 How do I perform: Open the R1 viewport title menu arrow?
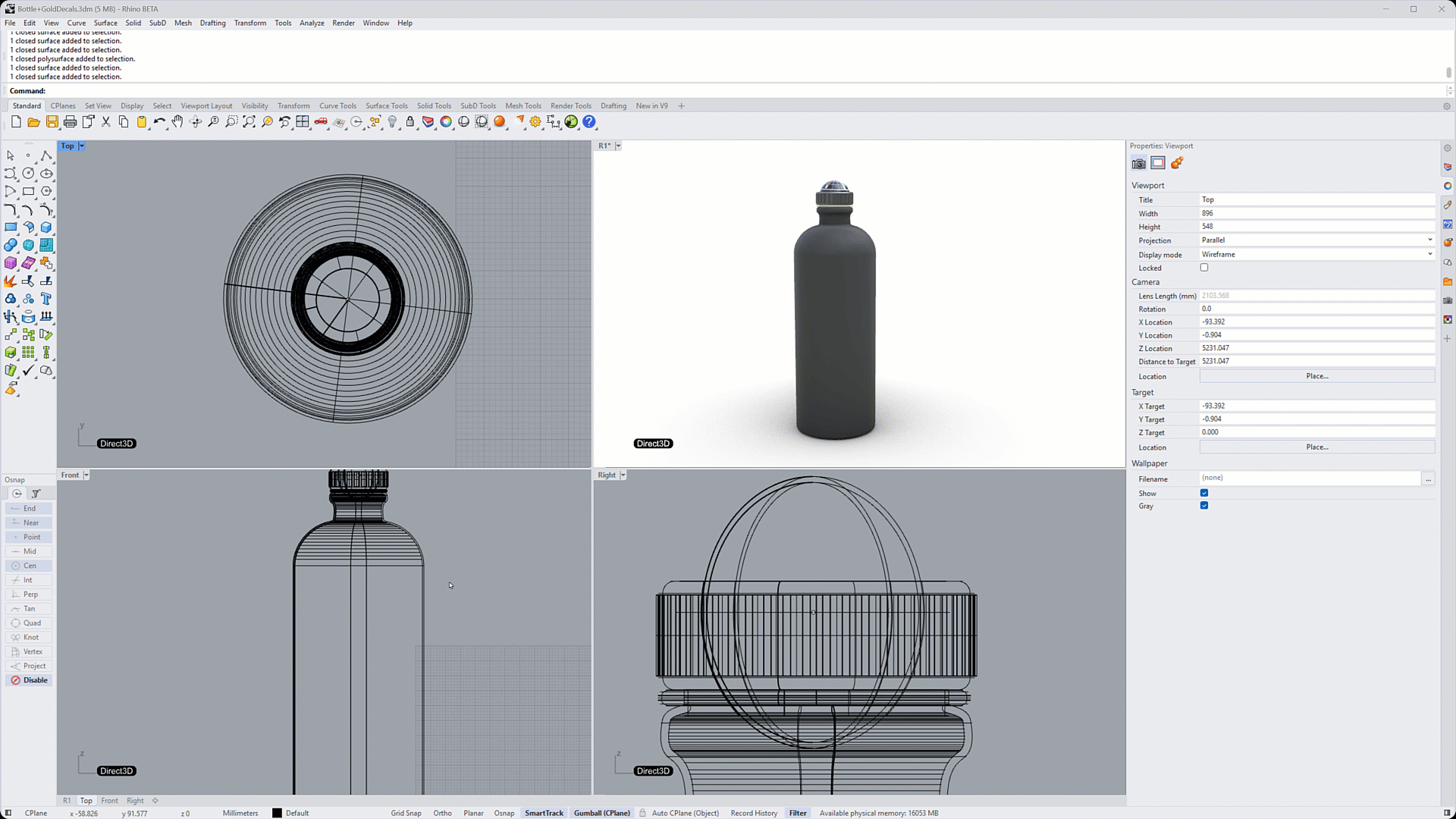[618, 146]
